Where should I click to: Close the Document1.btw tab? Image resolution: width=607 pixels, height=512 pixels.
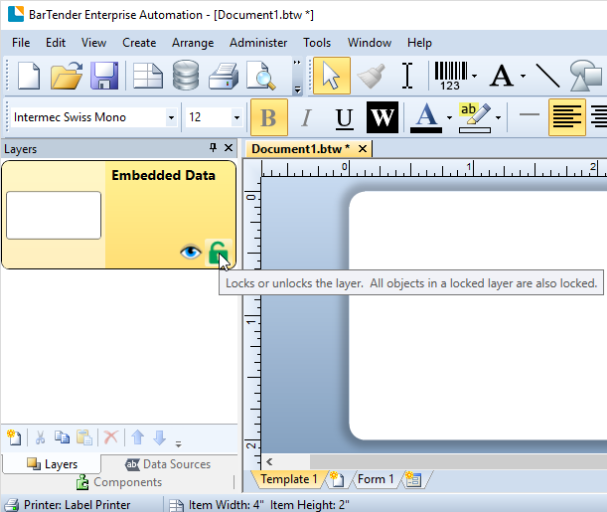tap(362, 149)
